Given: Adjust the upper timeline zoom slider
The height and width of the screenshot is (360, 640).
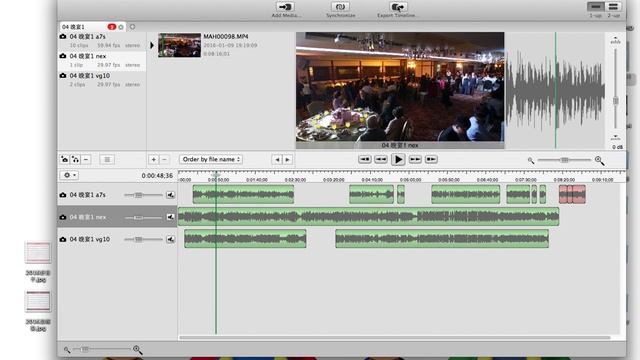Looking at the screenshot, I should click(x=564, y=160).
